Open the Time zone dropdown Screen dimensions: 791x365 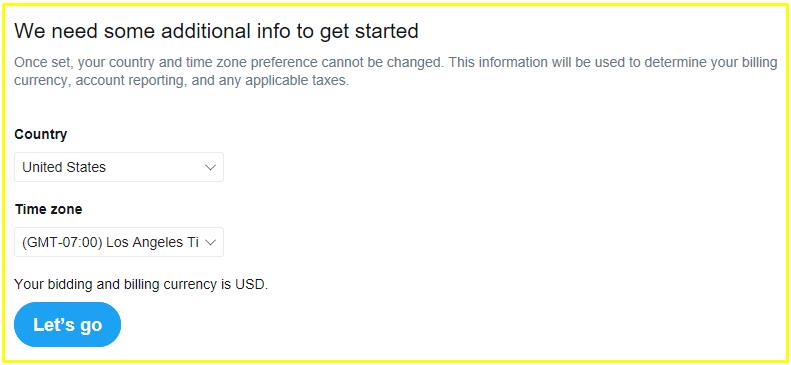pos(119,242)
